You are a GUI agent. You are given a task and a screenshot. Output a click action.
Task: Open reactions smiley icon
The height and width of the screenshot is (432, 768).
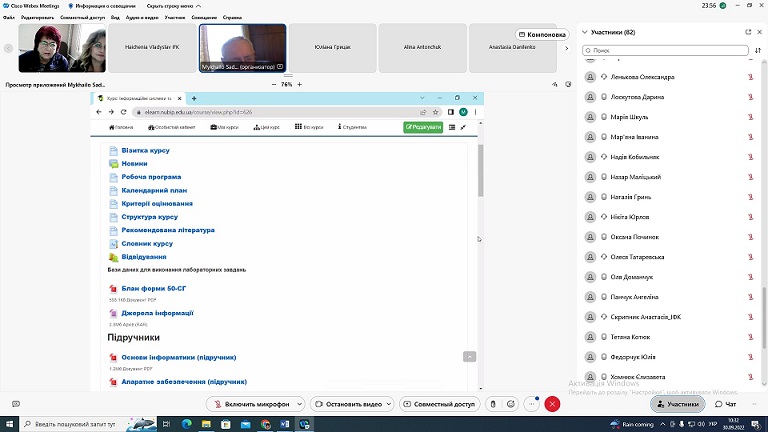[x=511, y=404]
